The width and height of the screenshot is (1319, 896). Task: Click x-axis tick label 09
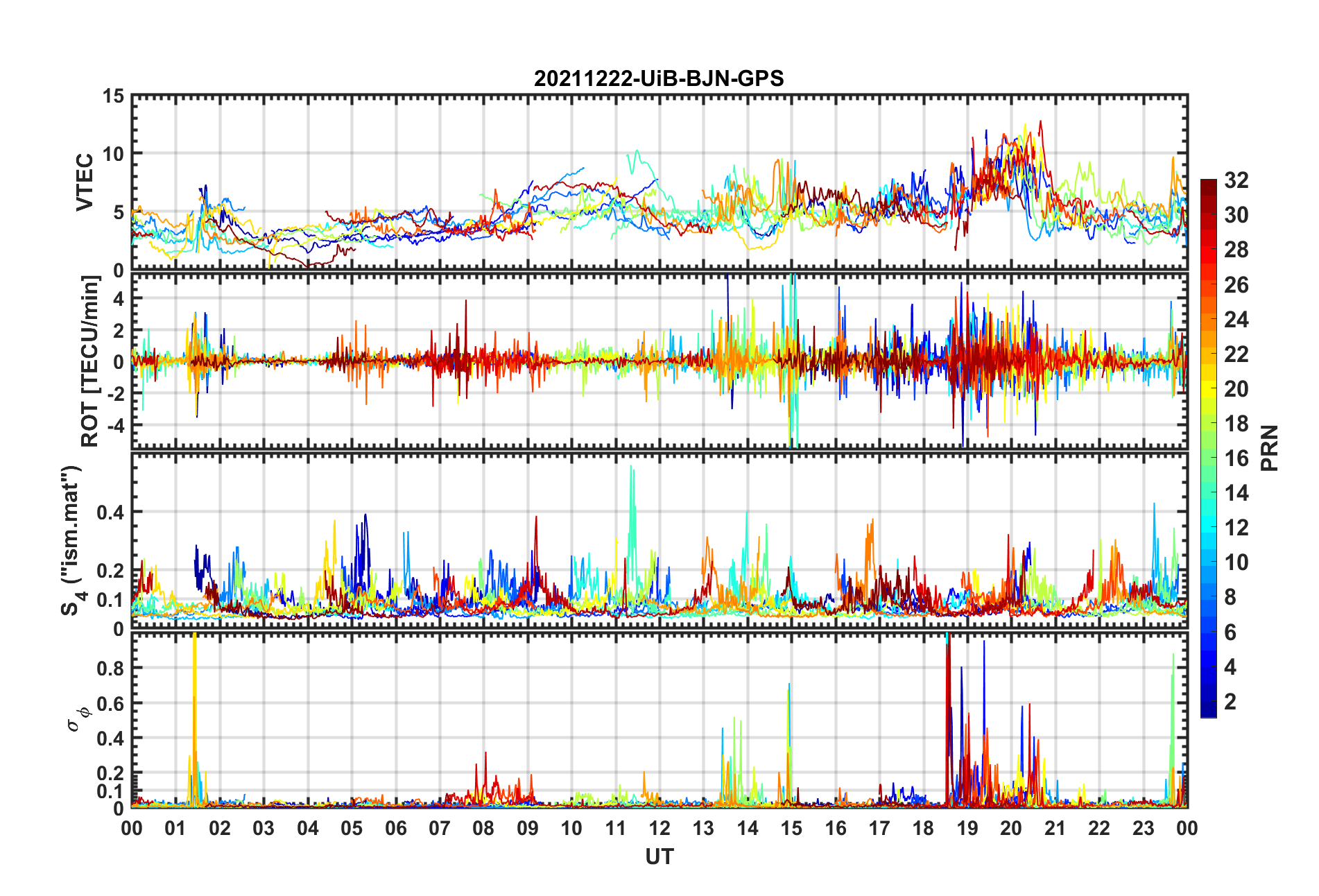[x=528, y=828]
